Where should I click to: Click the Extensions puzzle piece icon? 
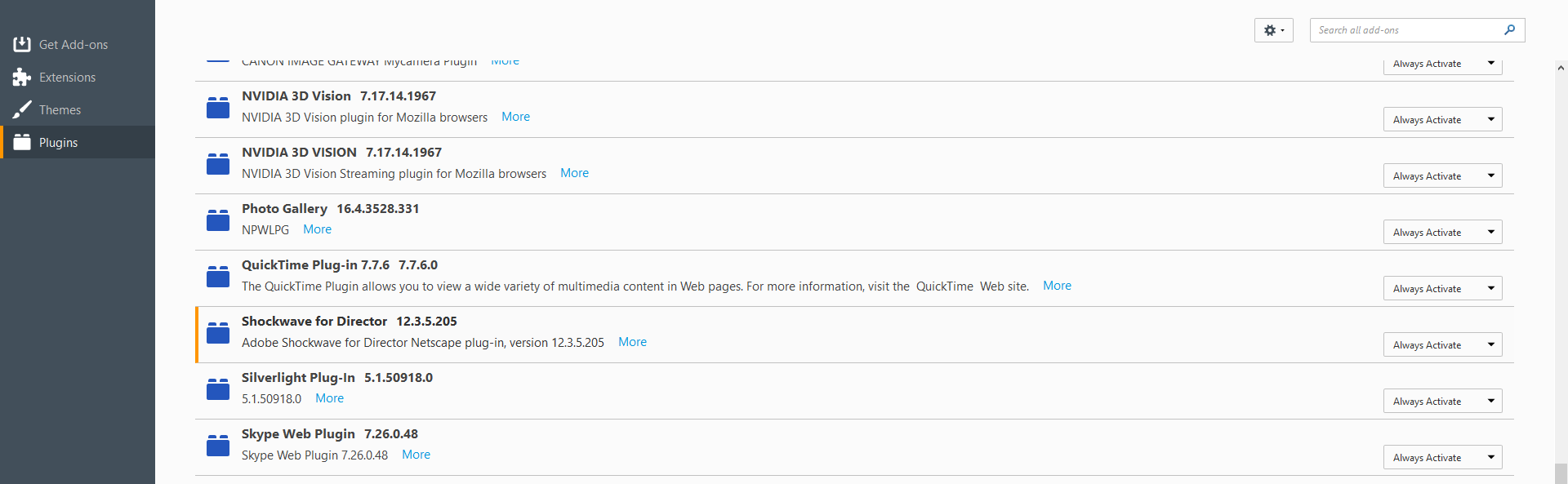click(22, 77)
